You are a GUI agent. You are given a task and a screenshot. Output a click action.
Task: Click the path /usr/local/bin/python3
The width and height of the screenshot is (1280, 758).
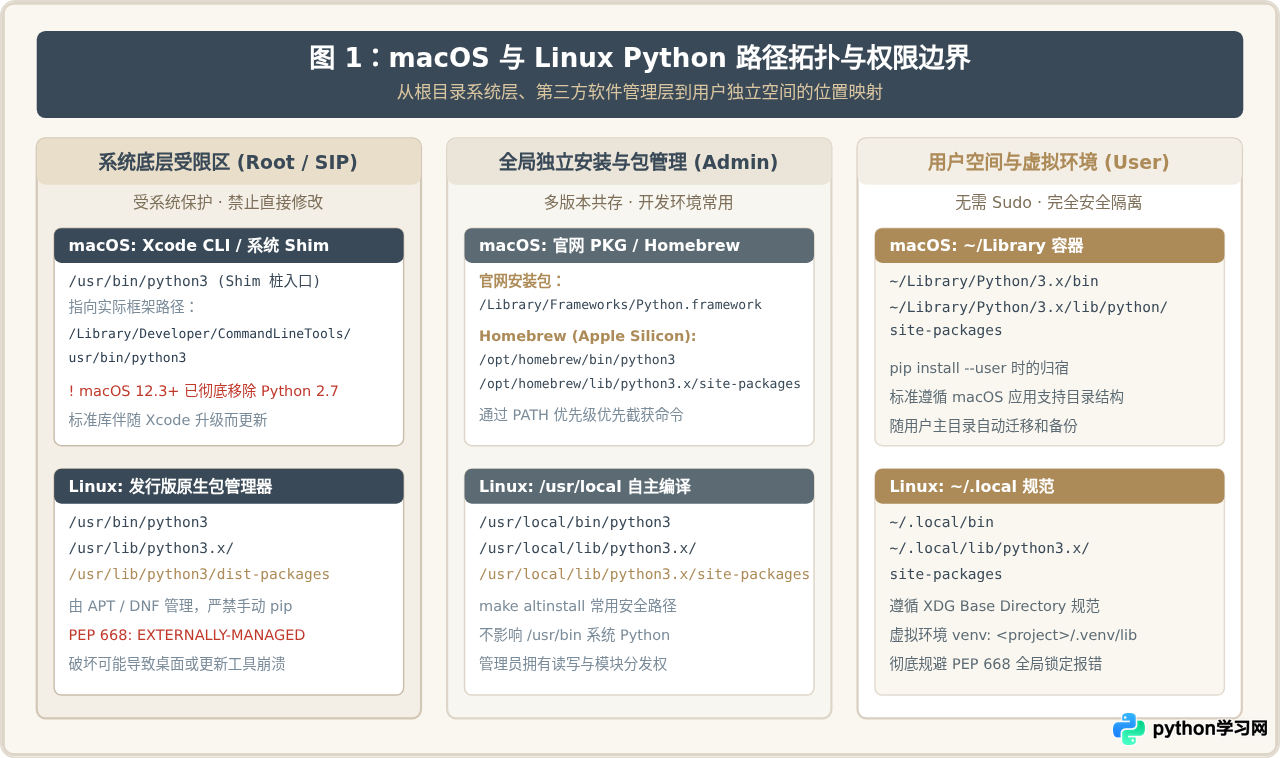coord(575,522)
